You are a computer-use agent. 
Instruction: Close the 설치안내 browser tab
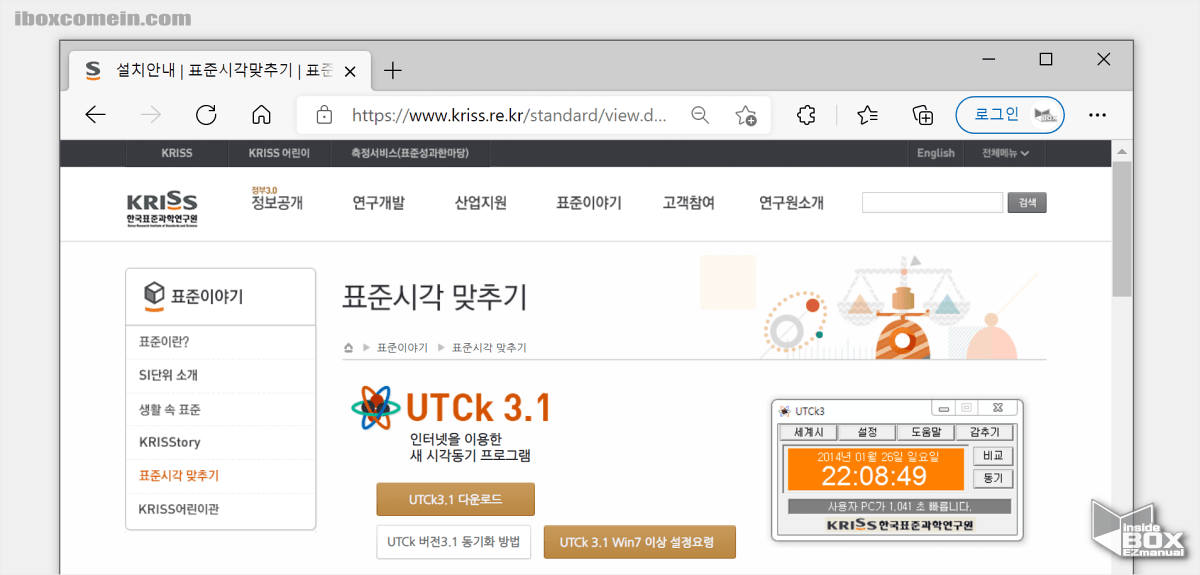(x=350, y=71)
